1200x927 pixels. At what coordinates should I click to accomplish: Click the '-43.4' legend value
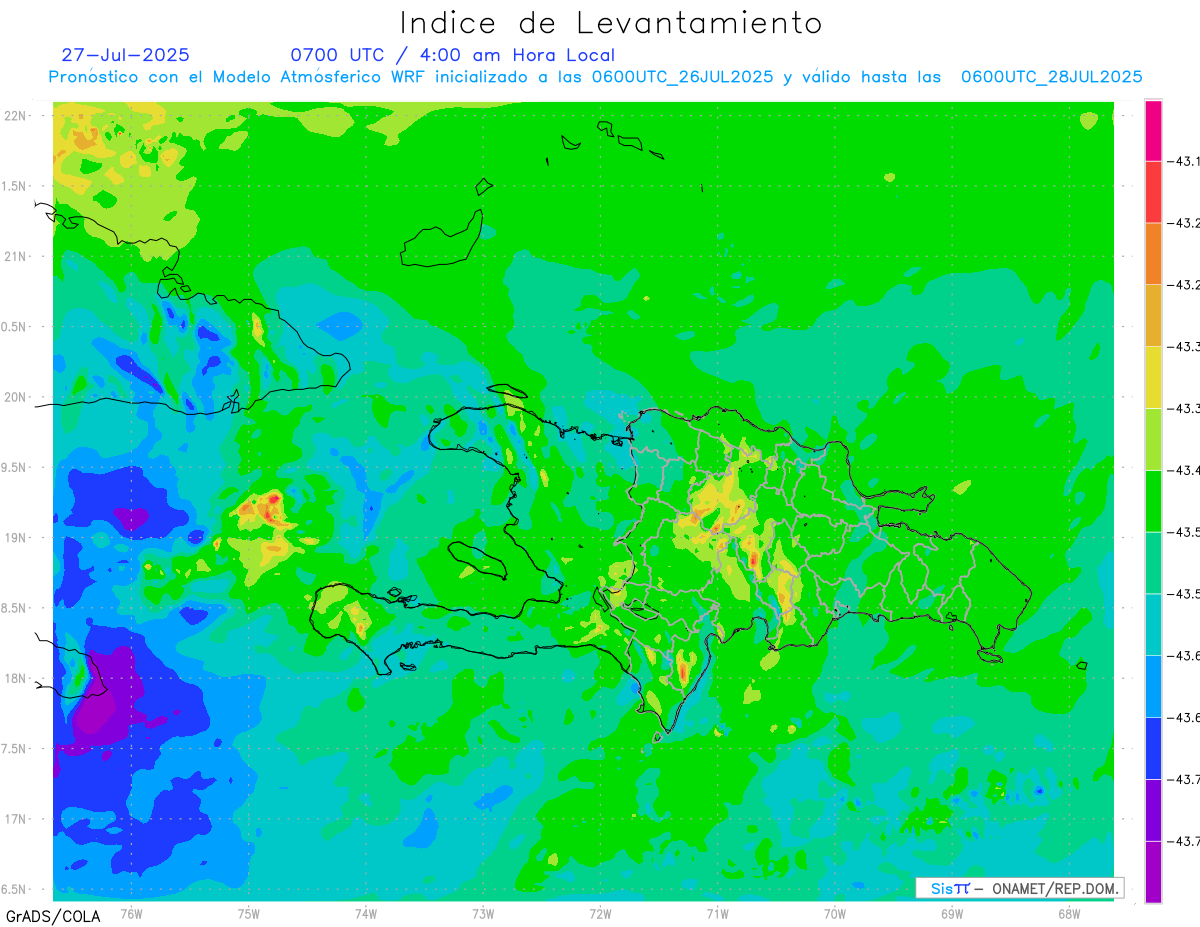[1184, 470]
